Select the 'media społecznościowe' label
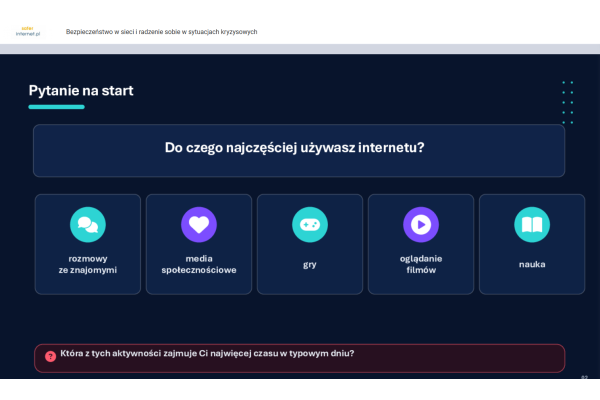 pyautogui.click(x=198, y=264)
